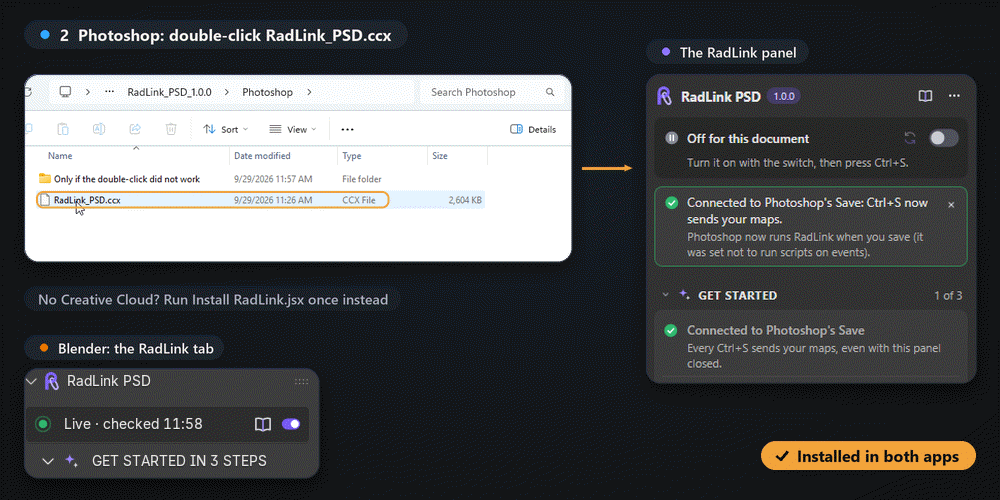Click the sparkle icon beside GET STARTED heading

click(684, 295)
